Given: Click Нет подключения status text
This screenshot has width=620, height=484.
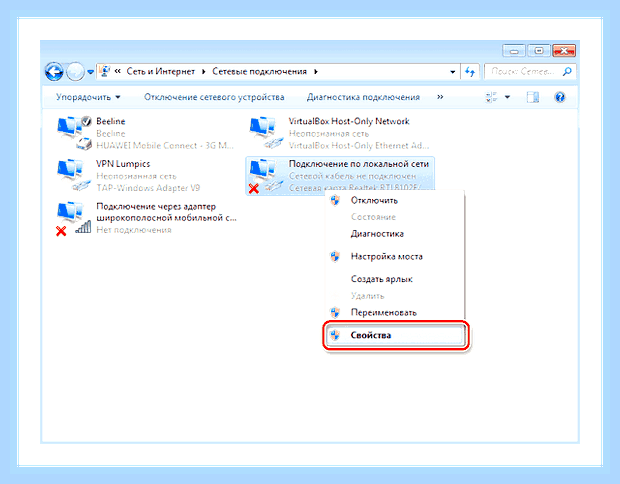Looking at the screenshot, I should point(134,230).
